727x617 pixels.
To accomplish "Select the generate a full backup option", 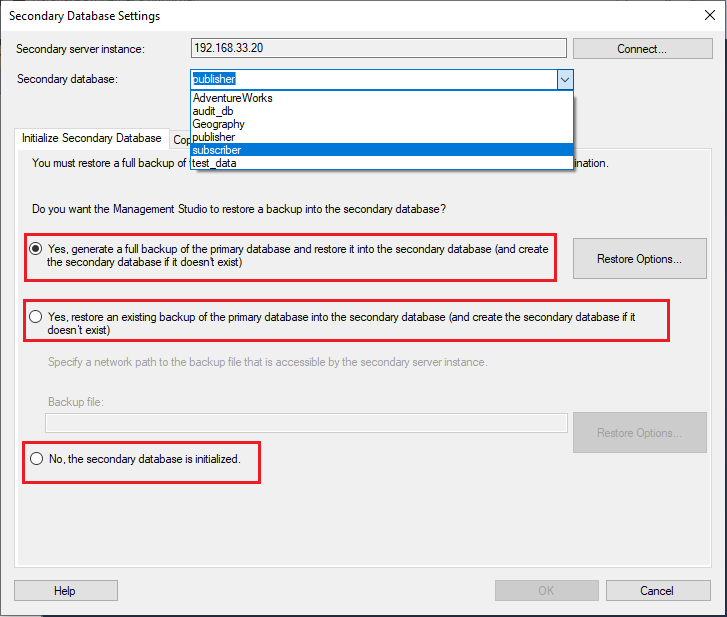I will (x=37, y=248).
